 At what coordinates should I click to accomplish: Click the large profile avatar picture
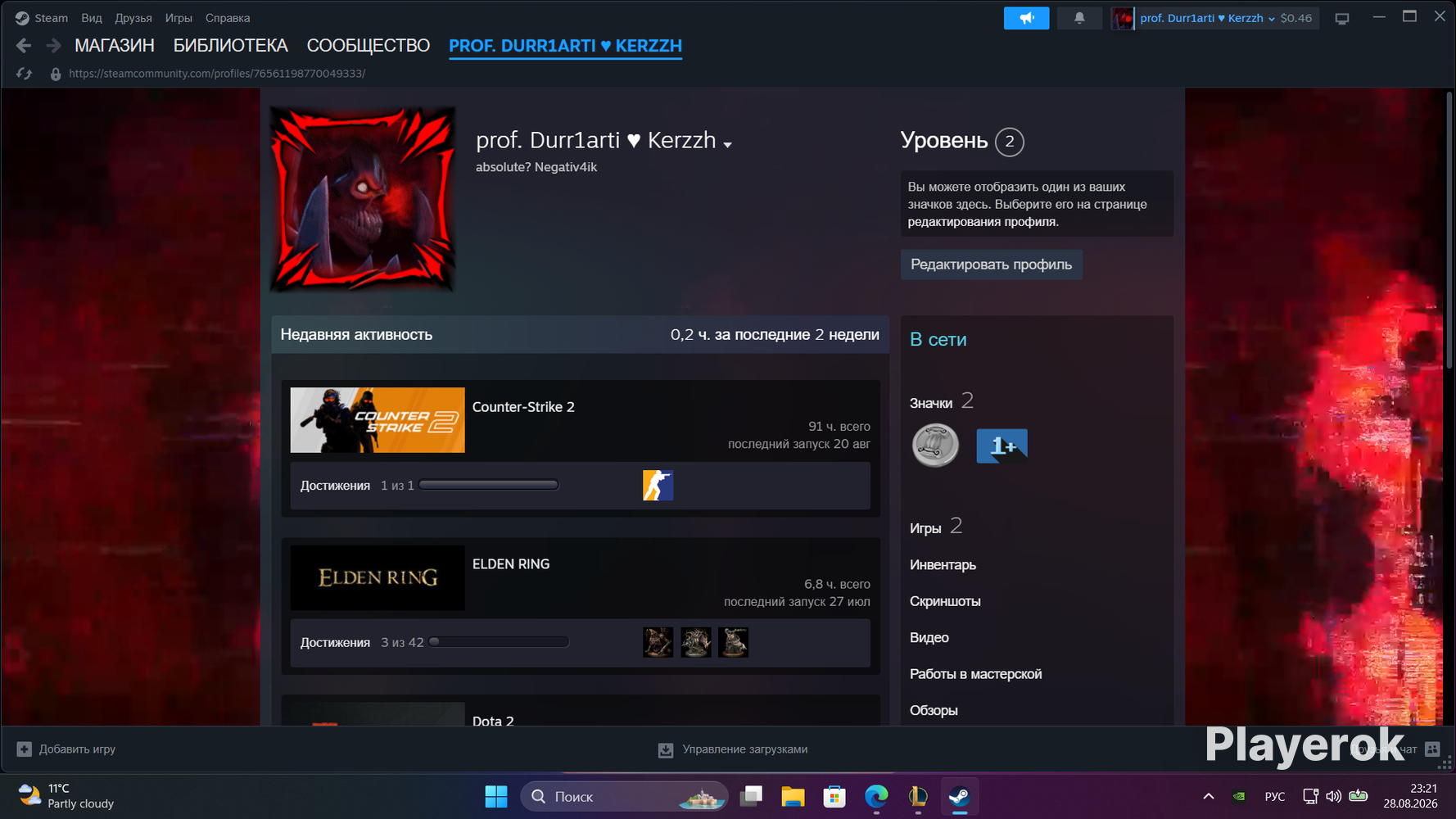(363, 199)
